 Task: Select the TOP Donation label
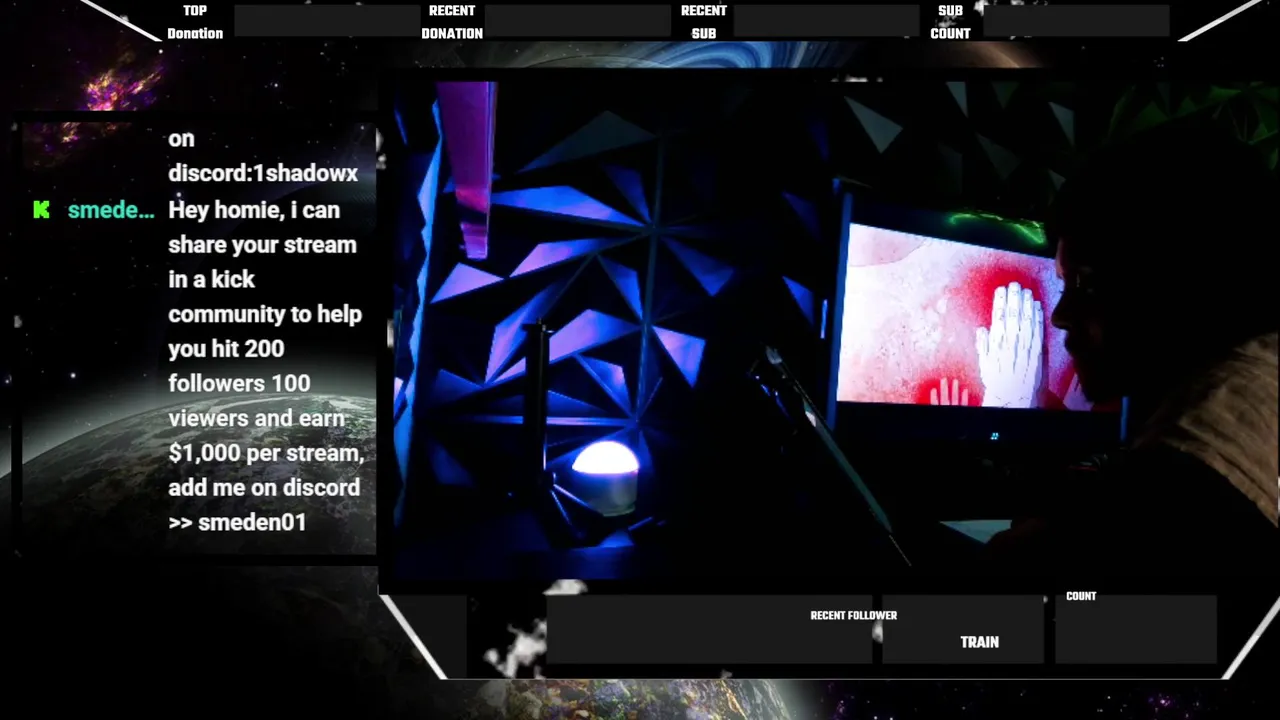point(195,22)
